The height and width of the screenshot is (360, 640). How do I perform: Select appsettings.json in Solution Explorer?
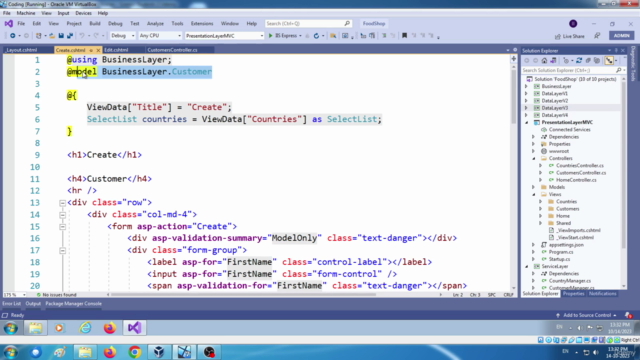coord(566,245)
